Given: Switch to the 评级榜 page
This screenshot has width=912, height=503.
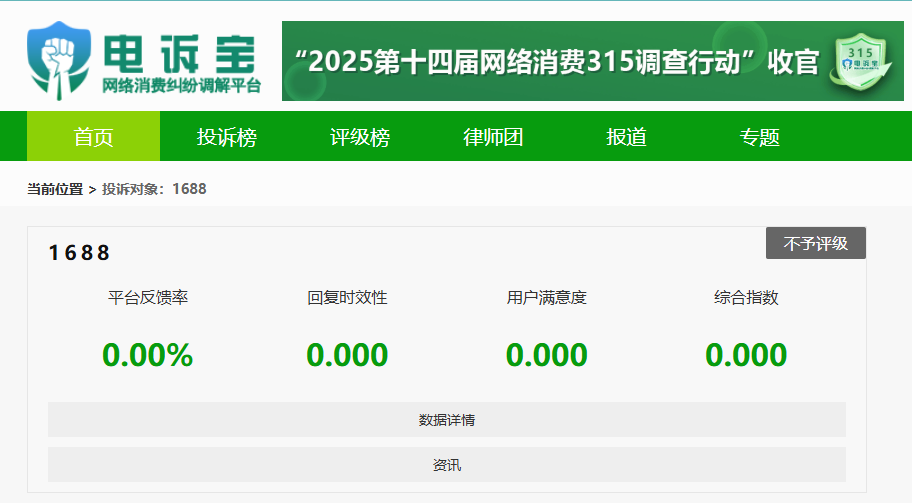Looking at the screenshot, I should pyautogui.click(x=360, y=137).
